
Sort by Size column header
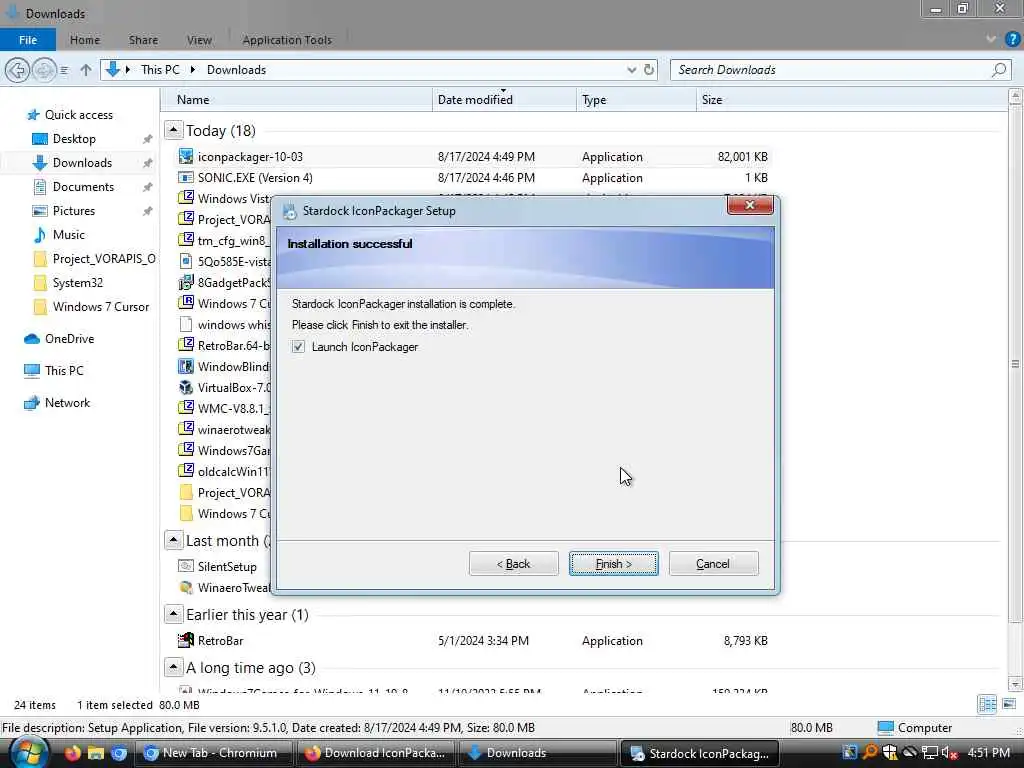(852, 100)
